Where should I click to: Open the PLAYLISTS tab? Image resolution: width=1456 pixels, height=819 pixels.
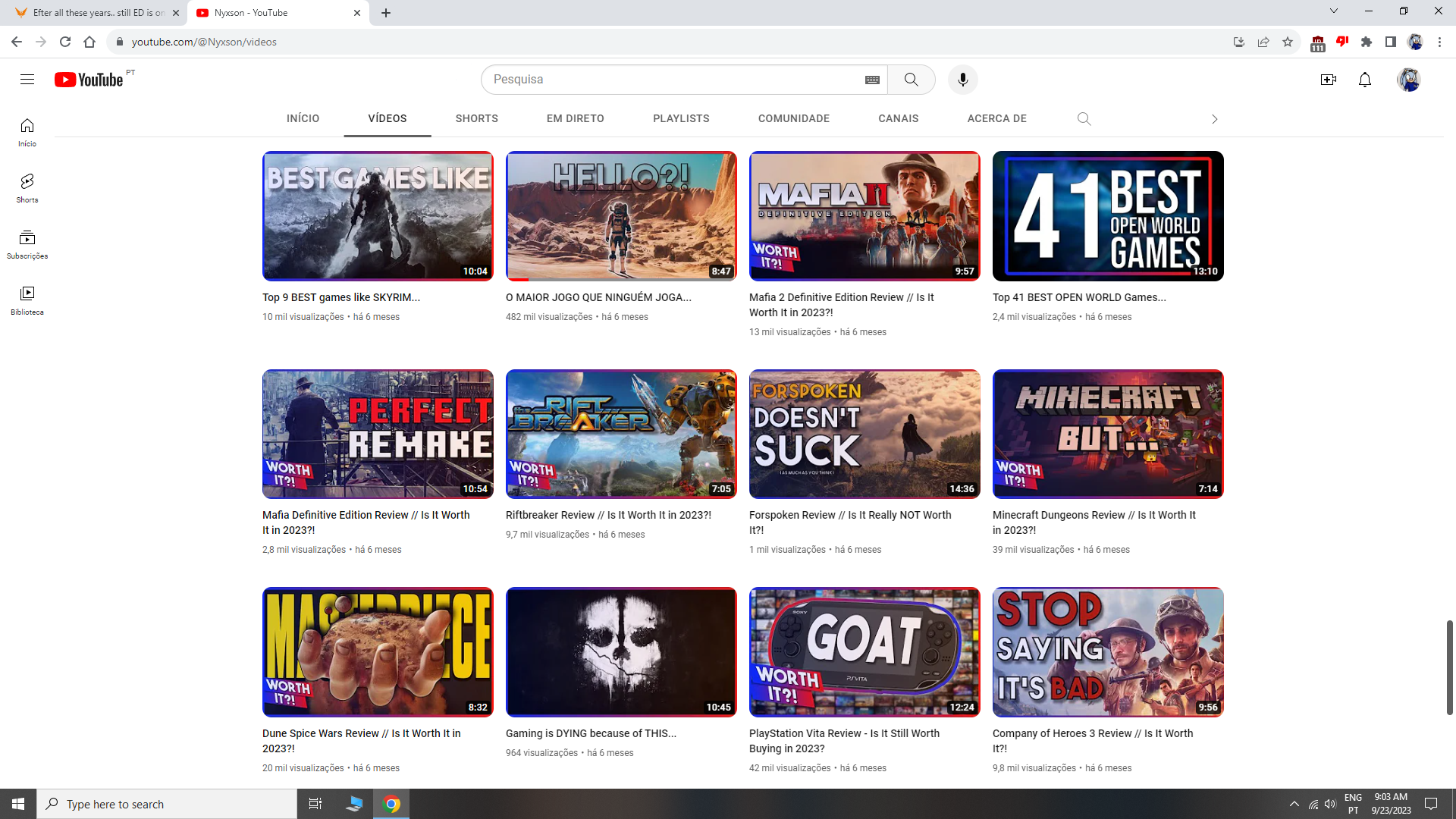[x=681, y=118]
